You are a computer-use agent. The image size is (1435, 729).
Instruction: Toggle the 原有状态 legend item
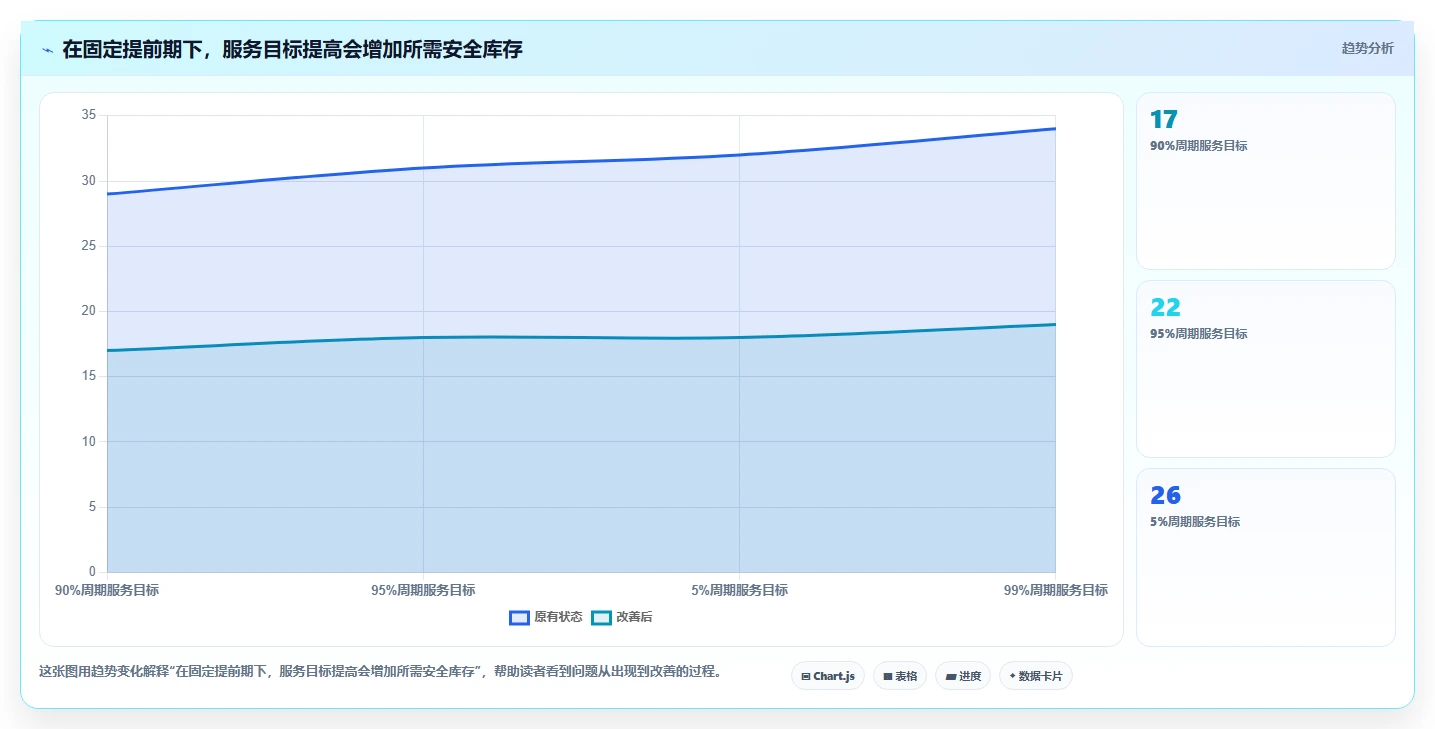(546, 617)
